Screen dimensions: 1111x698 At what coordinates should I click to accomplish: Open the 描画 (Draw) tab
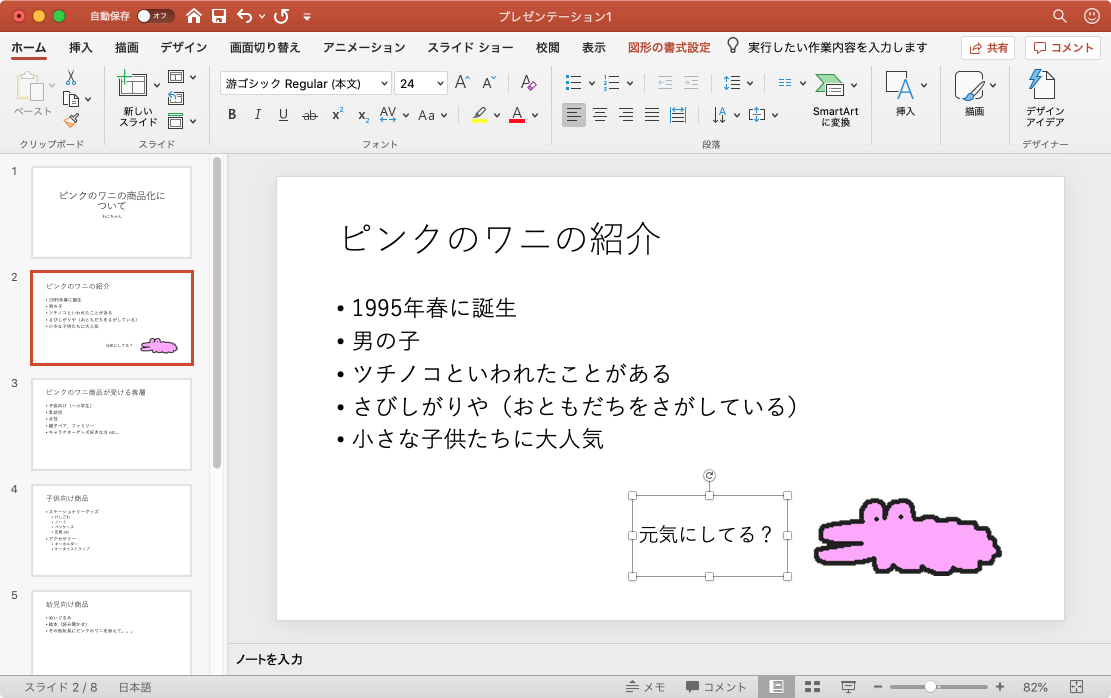[127, 47]
